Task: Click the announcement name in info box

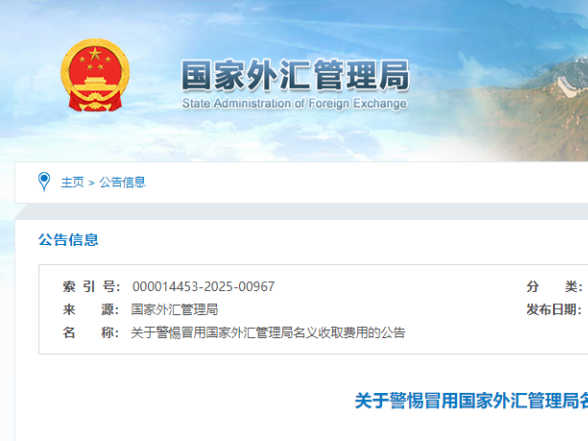Action: pyautogui.click(x=268, y=332)
